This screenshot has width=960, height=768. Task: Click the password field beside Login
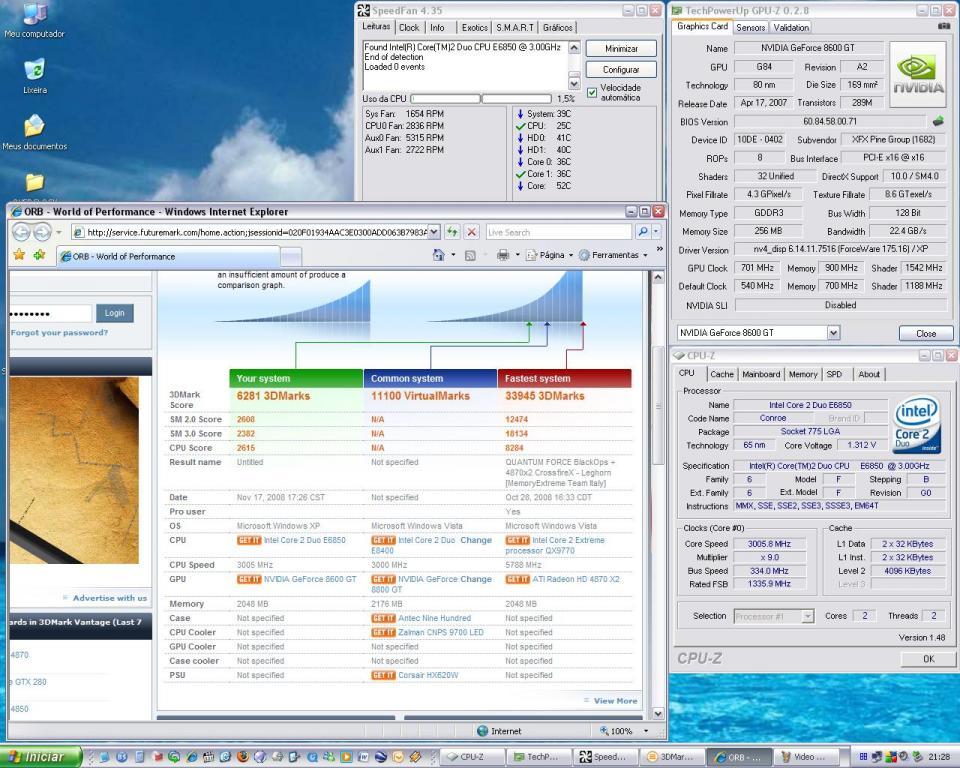50,314
